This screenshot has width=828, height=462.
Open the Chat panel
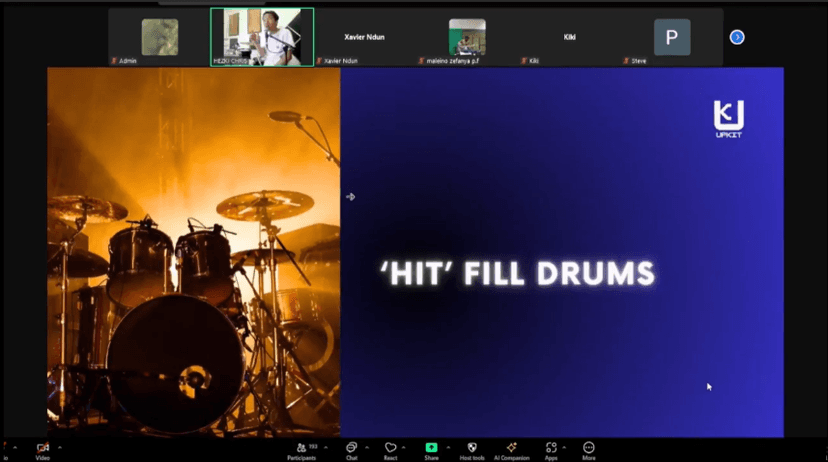tap(351, 448)
